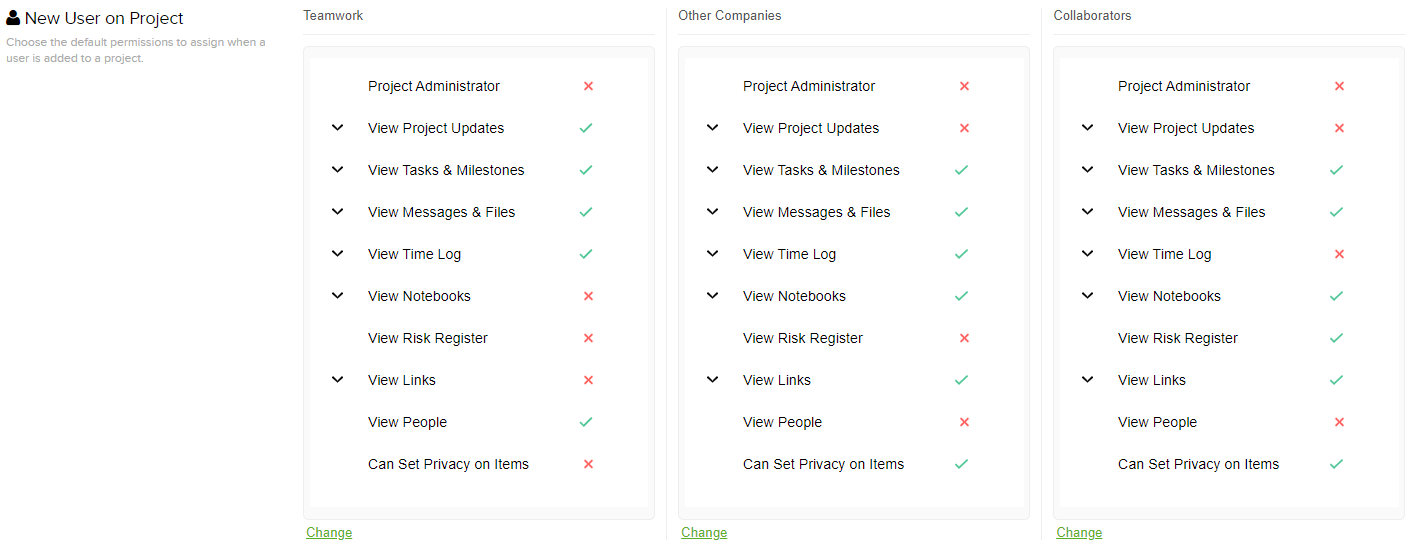This screenshot has height=553, width=1414.
Task: Click green check beside Teamwork View Messages & Files
Action: tap(586, 212)
